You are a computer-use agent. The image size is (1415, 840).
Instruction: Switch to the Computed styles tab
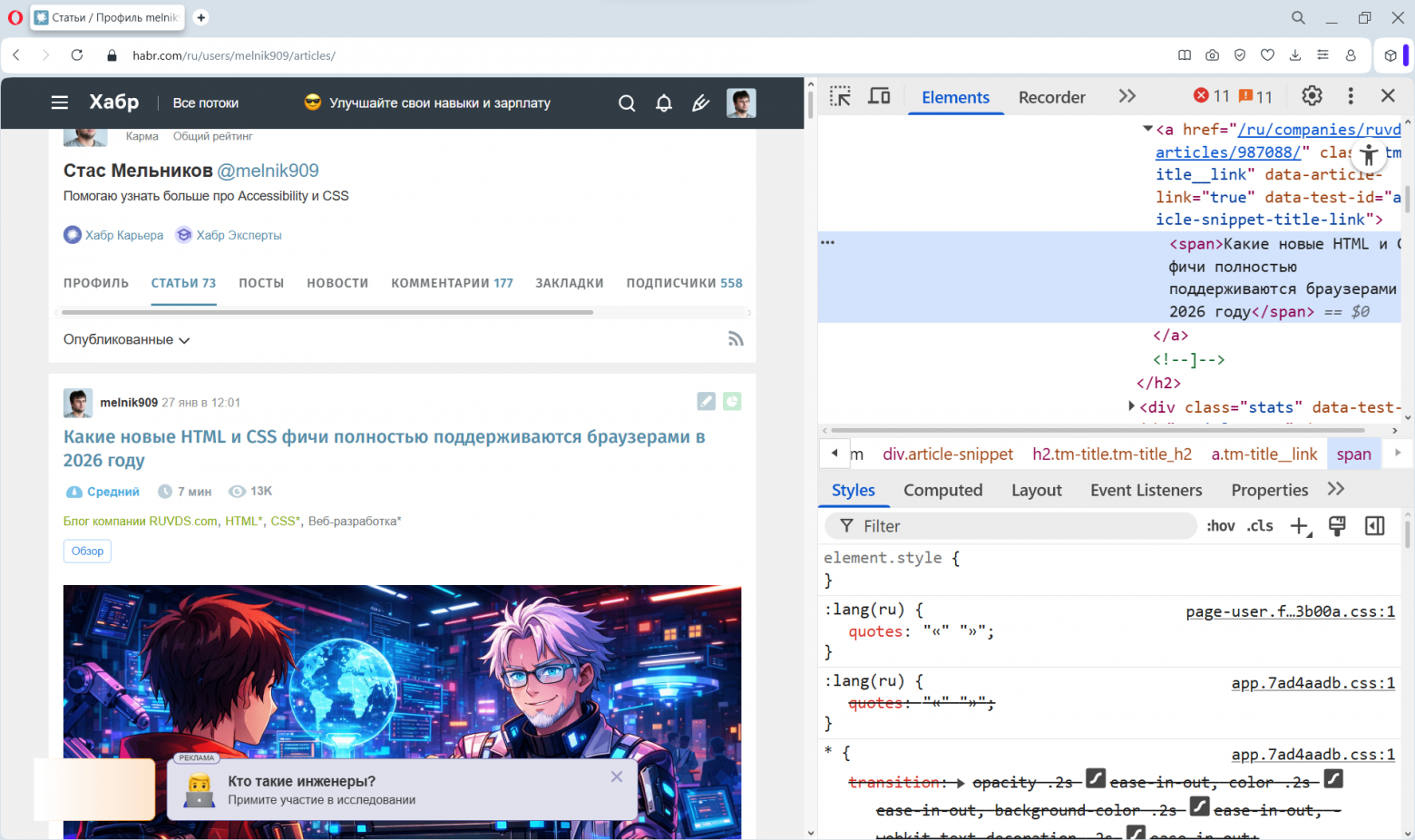tap(942, 491)
